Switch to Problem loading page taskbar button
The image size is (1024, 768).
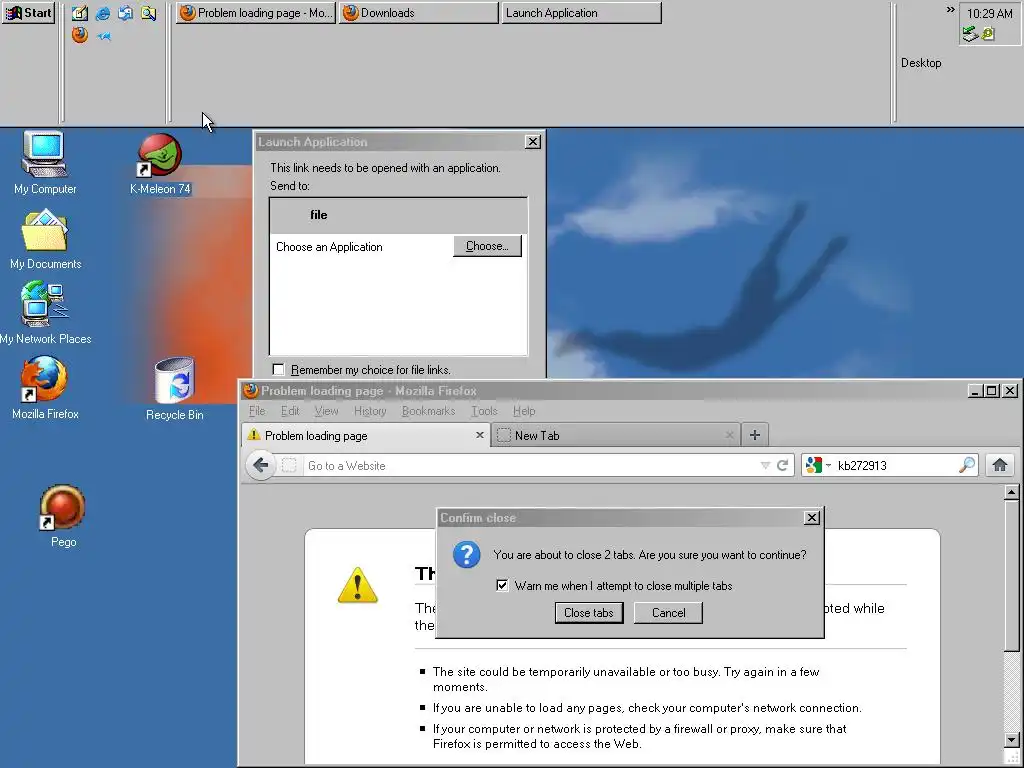(255, 12)
